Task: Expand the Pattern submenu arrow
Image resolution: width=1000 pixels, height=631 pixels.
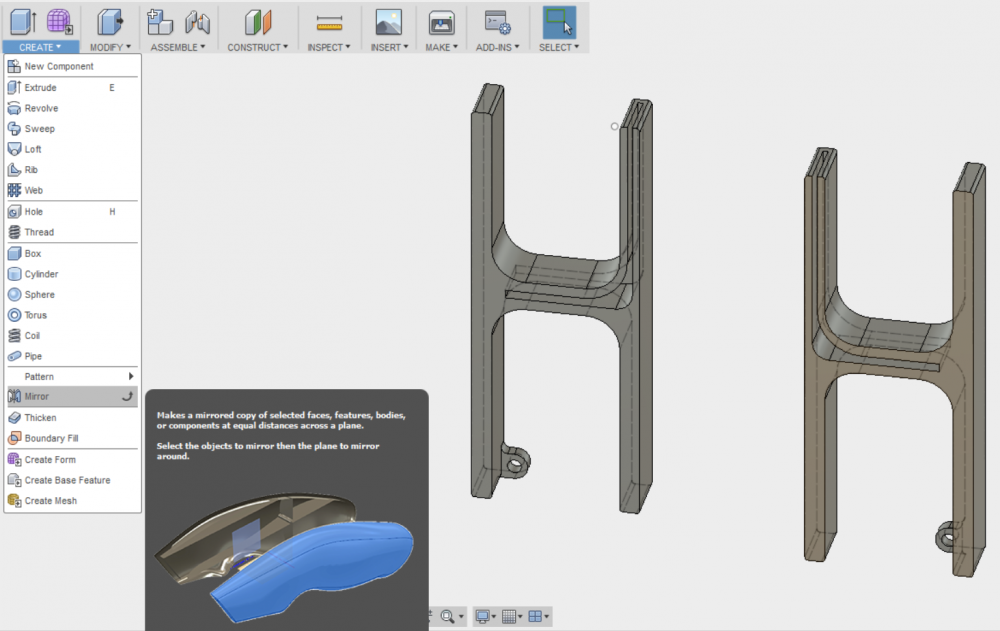Action: (131, 376)
